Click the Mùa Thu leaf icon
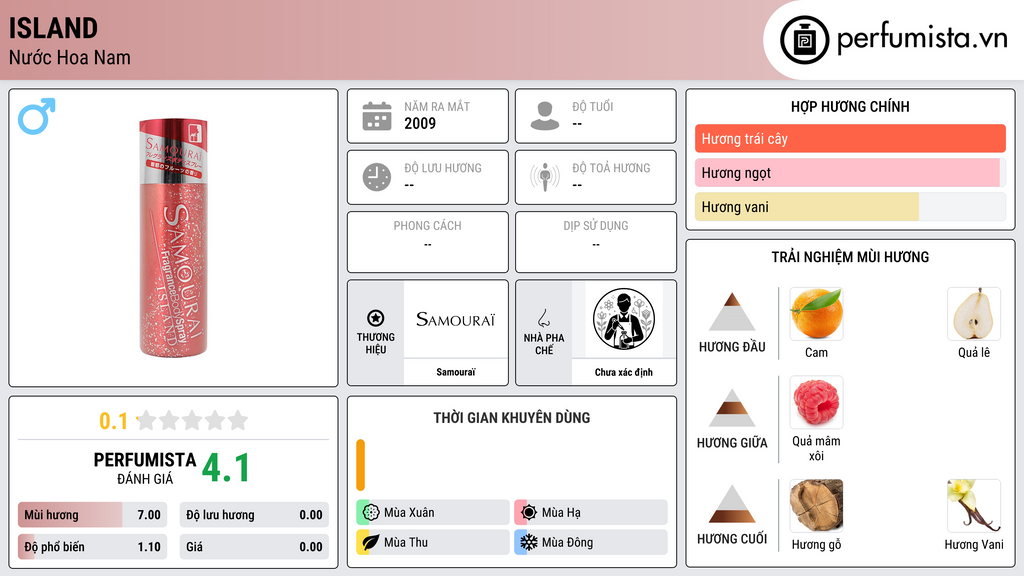Image resolution: width=1024 pixels, height=576 pixels. pos(371,542)
